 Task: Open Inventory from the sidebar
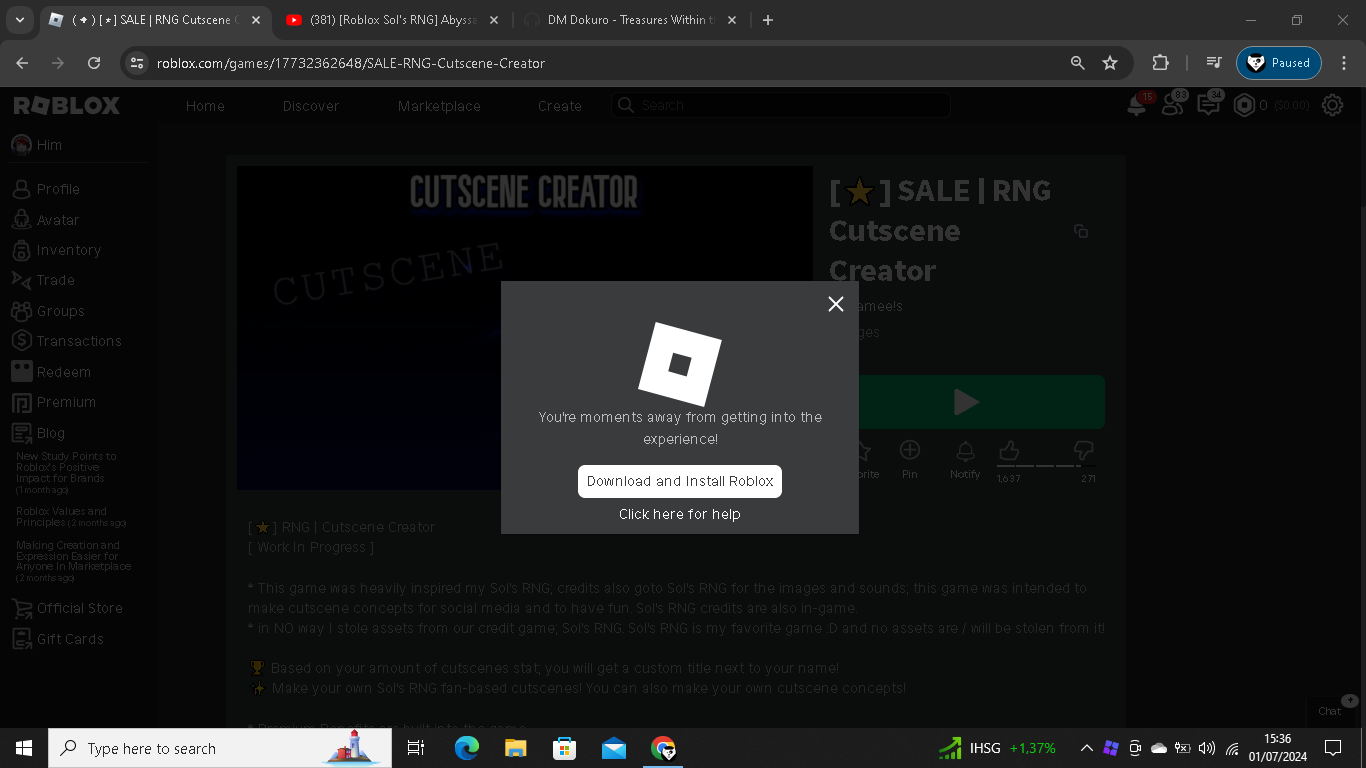pyautogui.click(x=56, y=250)
